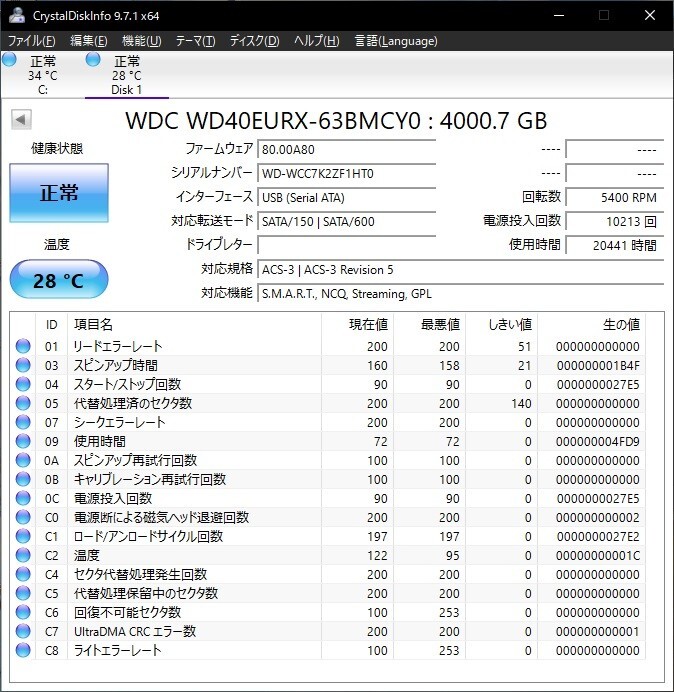Click the blue status orb for drive C:
The image size is (674, 692).
(x=9, y=59)
